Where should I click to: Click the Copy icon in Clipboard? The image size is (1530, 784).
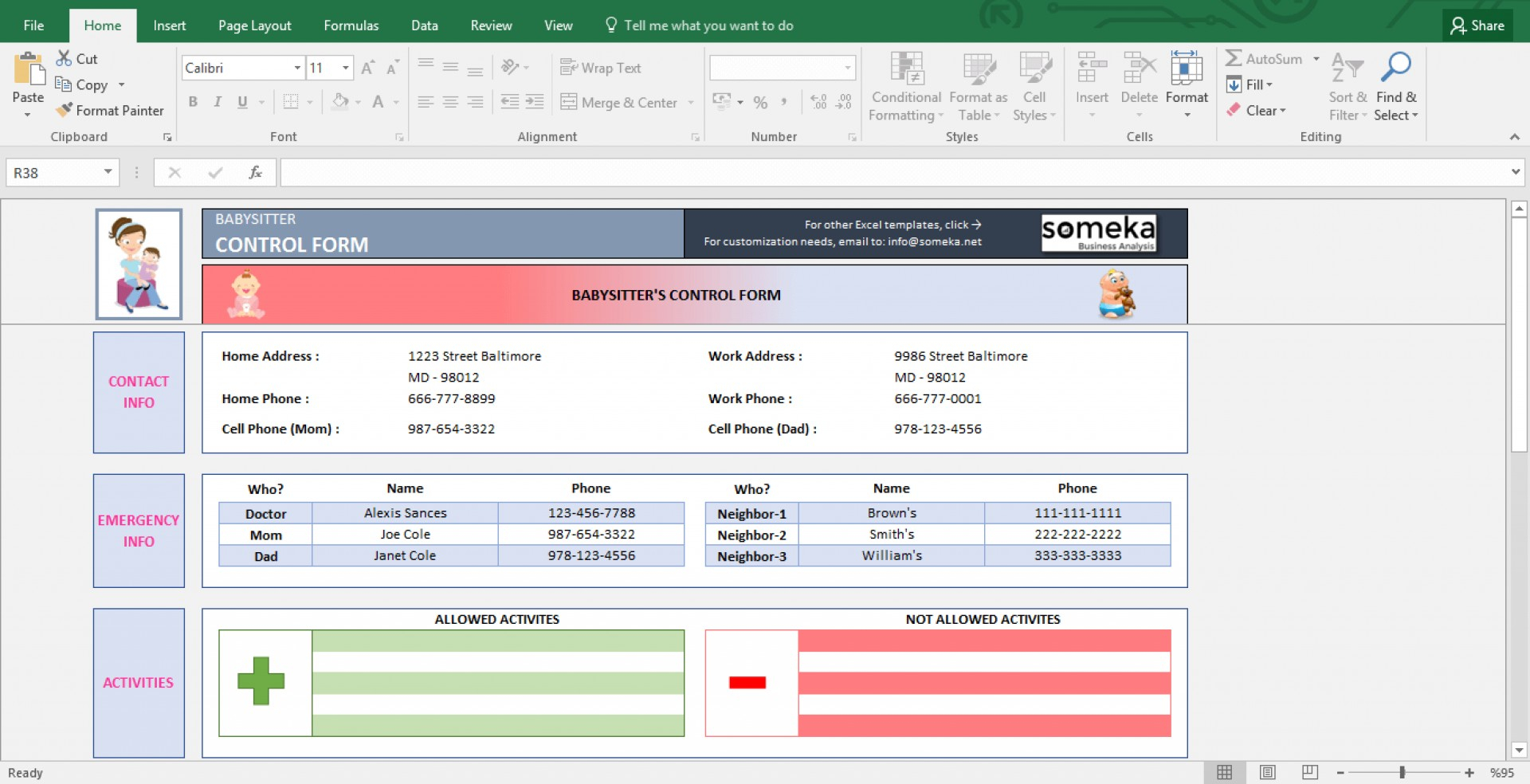coord(63,84)
